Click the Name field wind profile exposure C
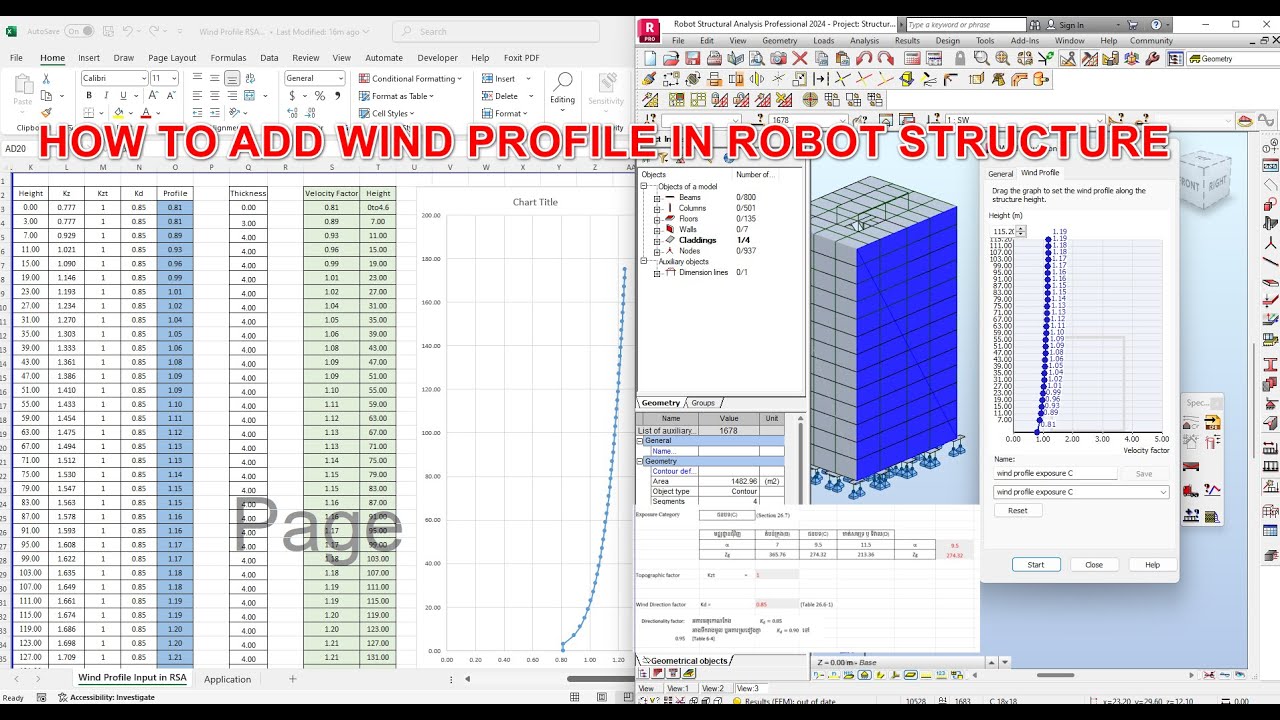This screenshot has height=720, width=1280. [1055, 474]
